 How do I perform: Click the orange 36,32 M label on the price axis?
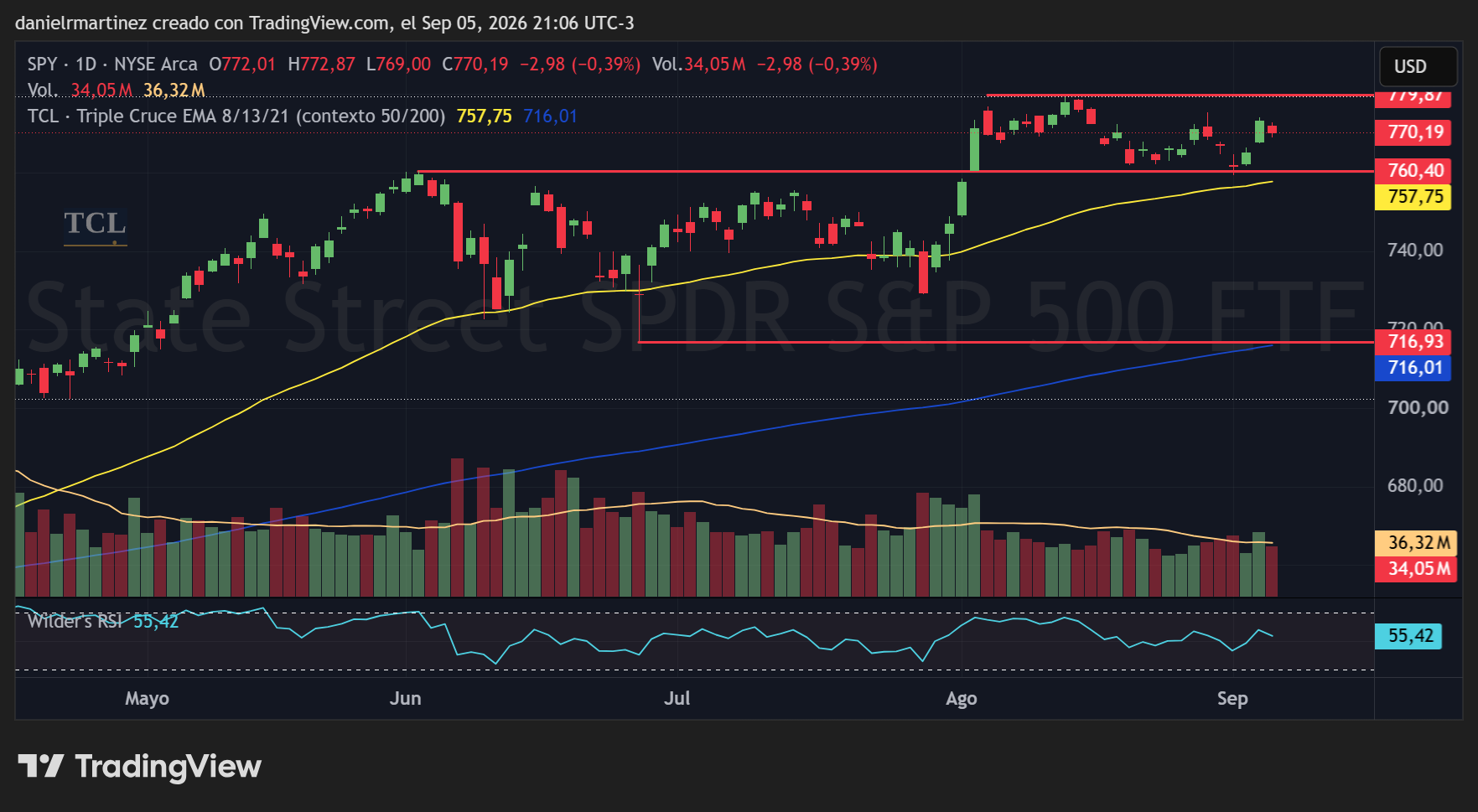click(1416, 543)
